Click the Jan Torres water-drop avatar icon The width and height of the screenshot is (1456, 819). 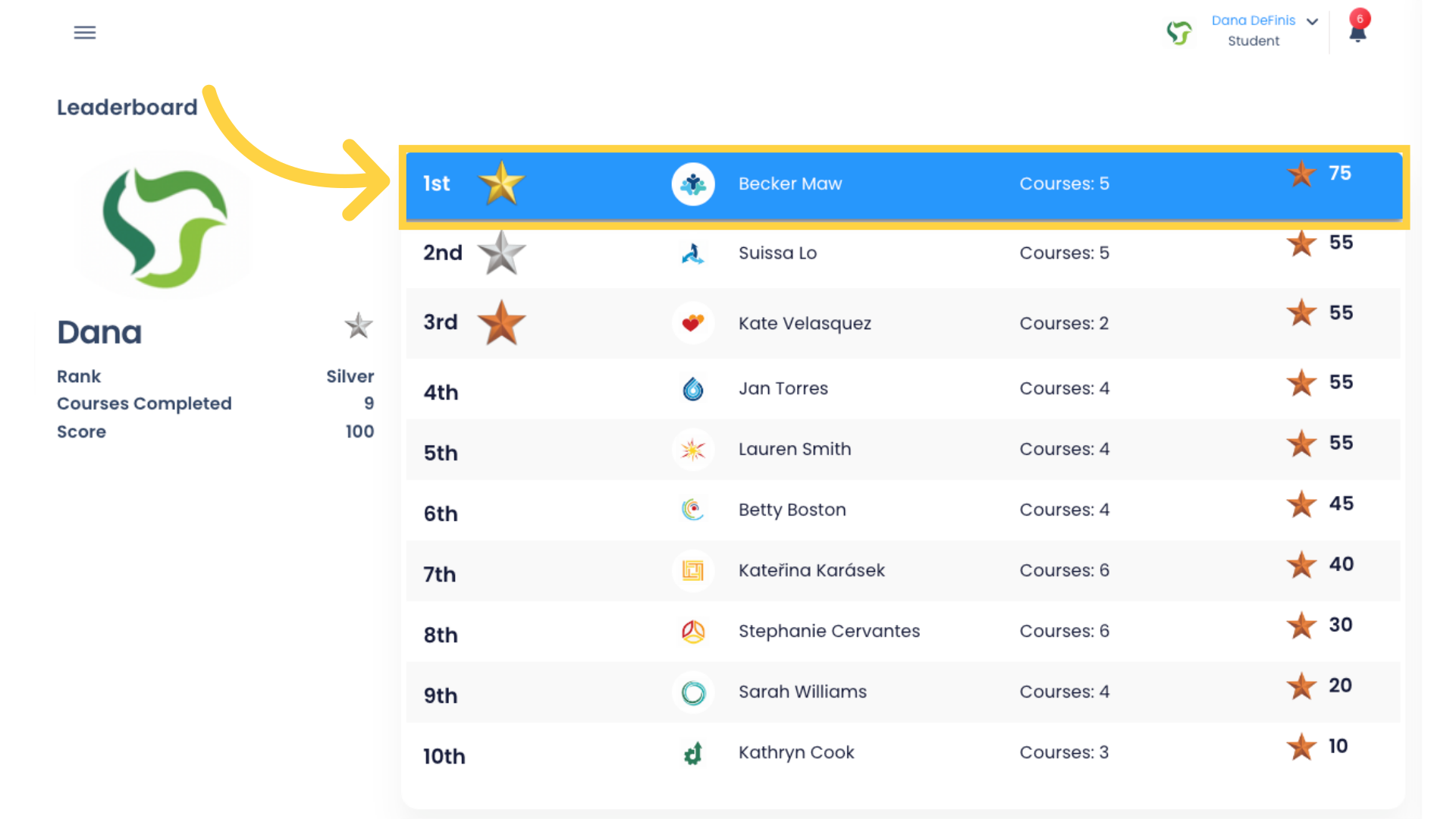[x=693, y=388]
